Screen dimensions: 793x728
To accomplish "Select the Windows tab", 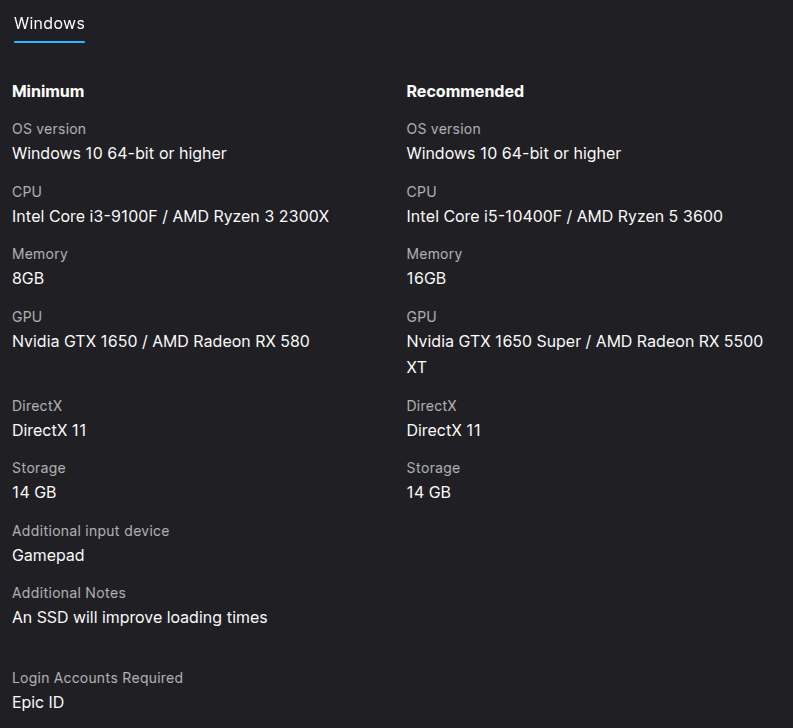I will pyautogui.click(x=49, y=24).
